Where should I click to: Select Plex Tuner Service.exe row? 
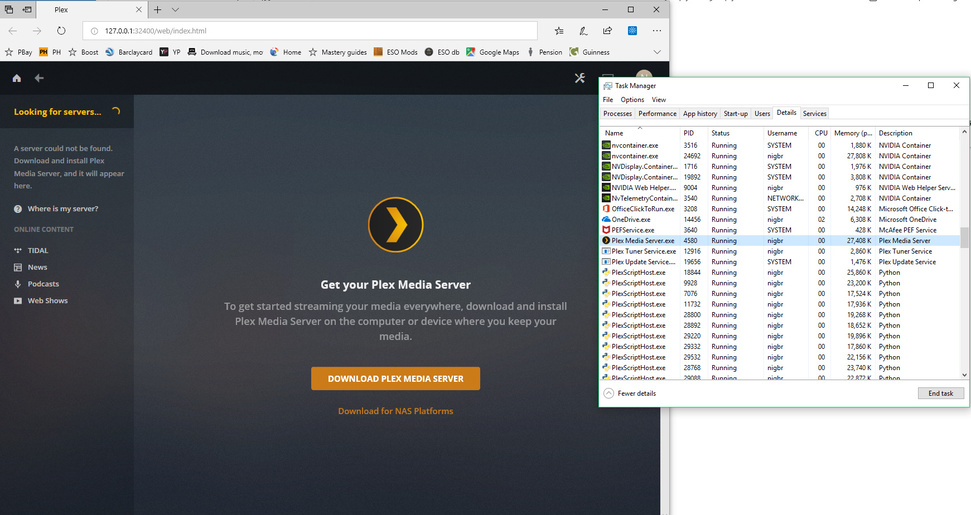[780, 251]
